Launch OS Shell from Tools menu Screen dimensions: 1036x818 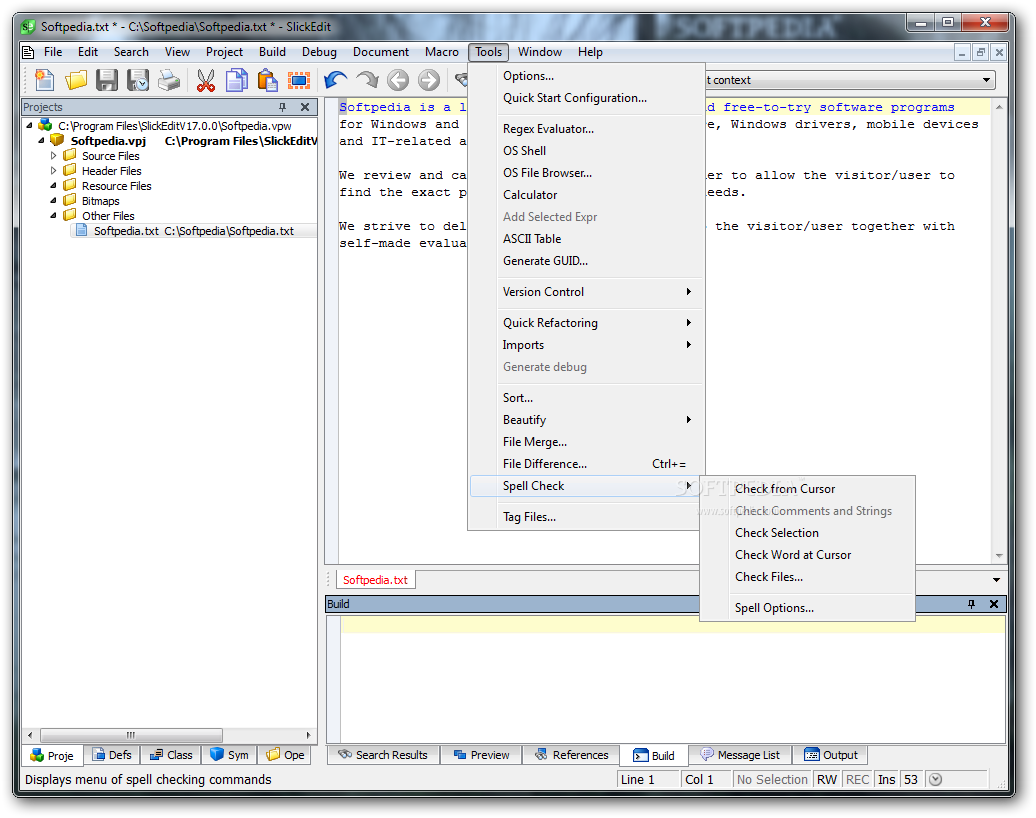click(x=587, y=151)
